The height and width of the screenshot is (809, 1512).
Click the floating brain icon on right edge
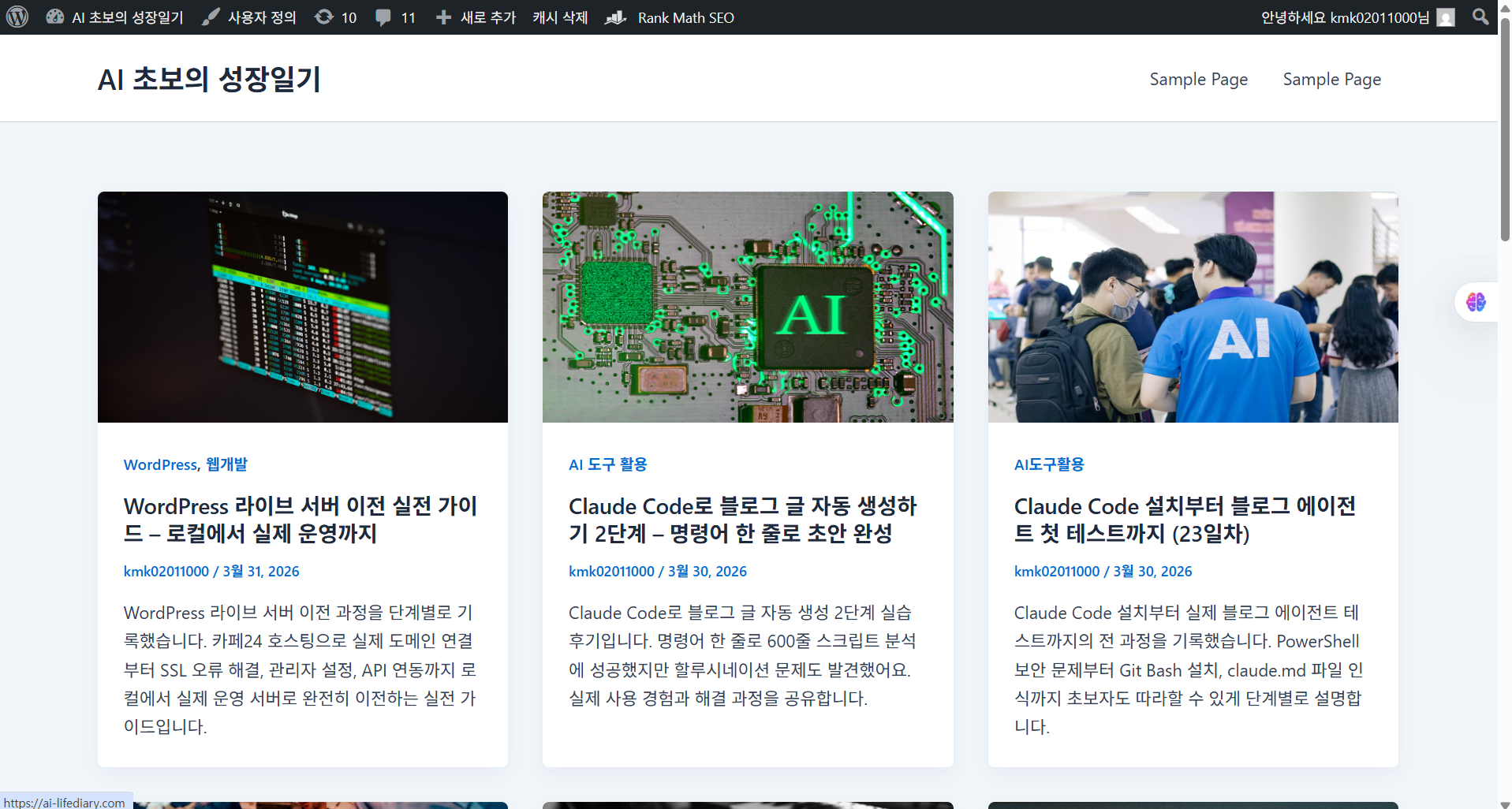tap(1477, 302)
